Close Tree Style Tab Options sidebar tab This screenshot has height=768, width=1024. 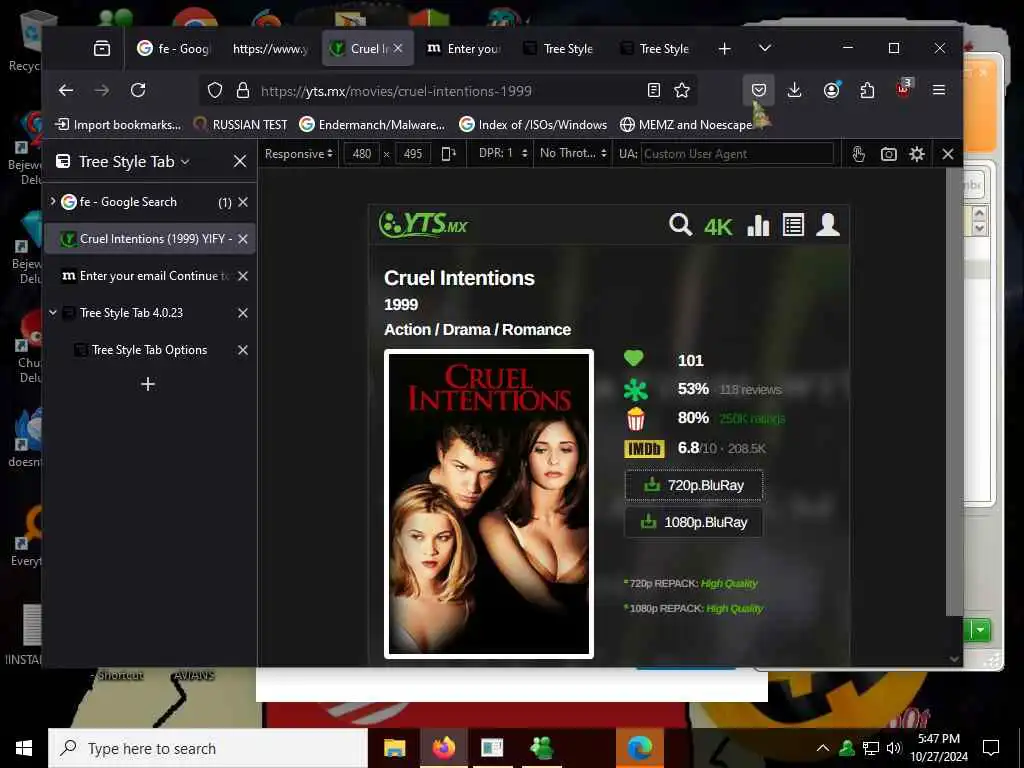point(243,350)
